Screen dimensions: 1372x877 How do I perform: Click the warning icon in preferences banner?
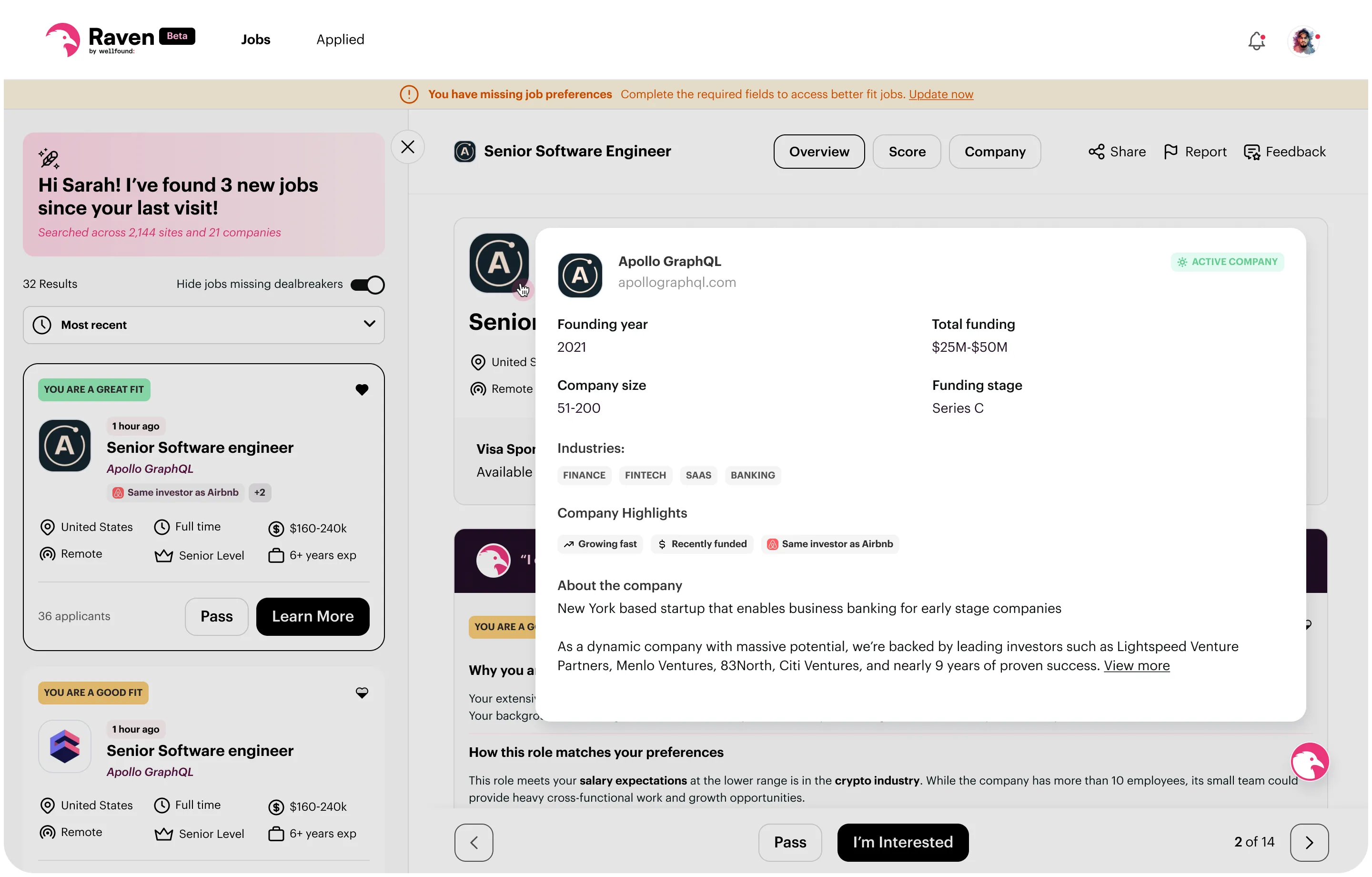click(x=409, y=94)
